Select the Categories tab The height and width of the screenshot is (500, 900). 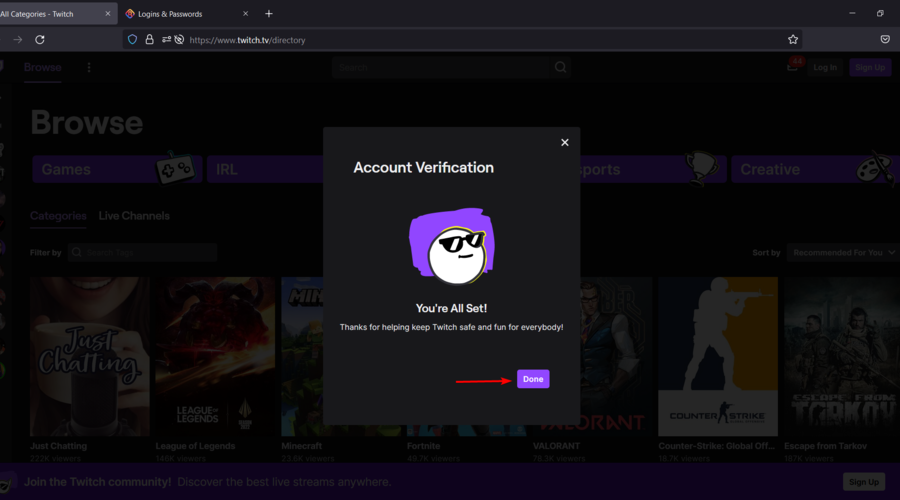(x=58, y=216)
